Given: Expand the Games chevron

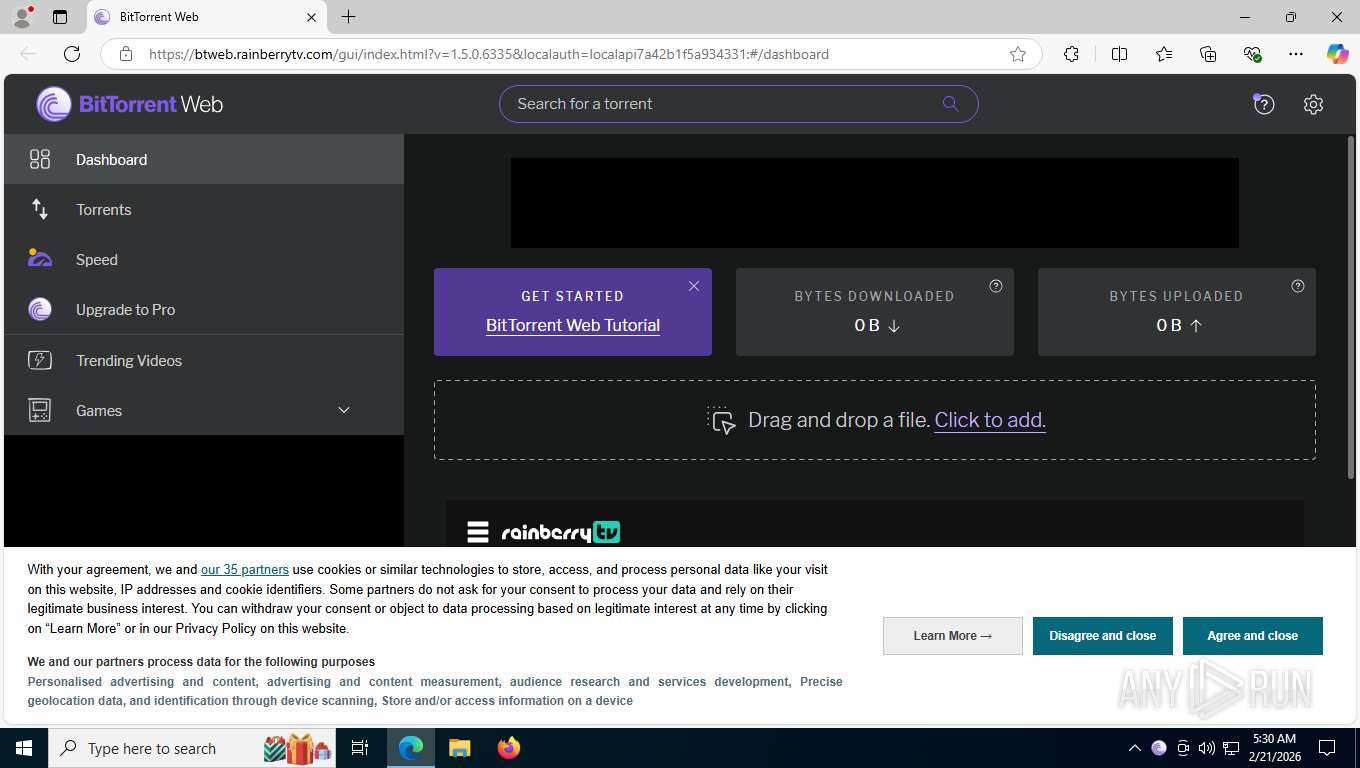Looking at the screenshot, I should pos(344,410).
